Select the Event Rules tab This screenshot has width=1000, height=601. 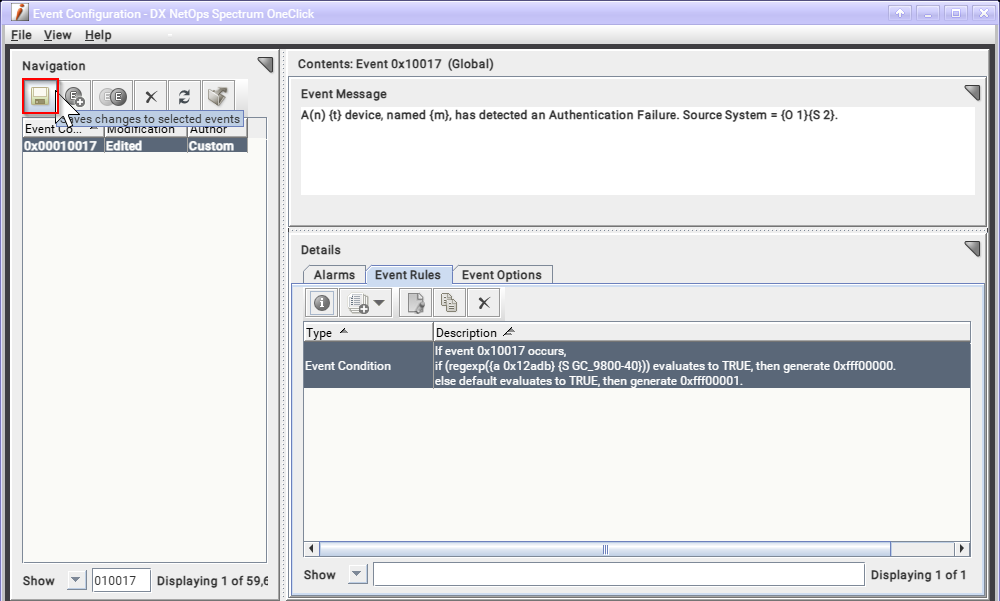pyautogui.click(x=408, y=275)
